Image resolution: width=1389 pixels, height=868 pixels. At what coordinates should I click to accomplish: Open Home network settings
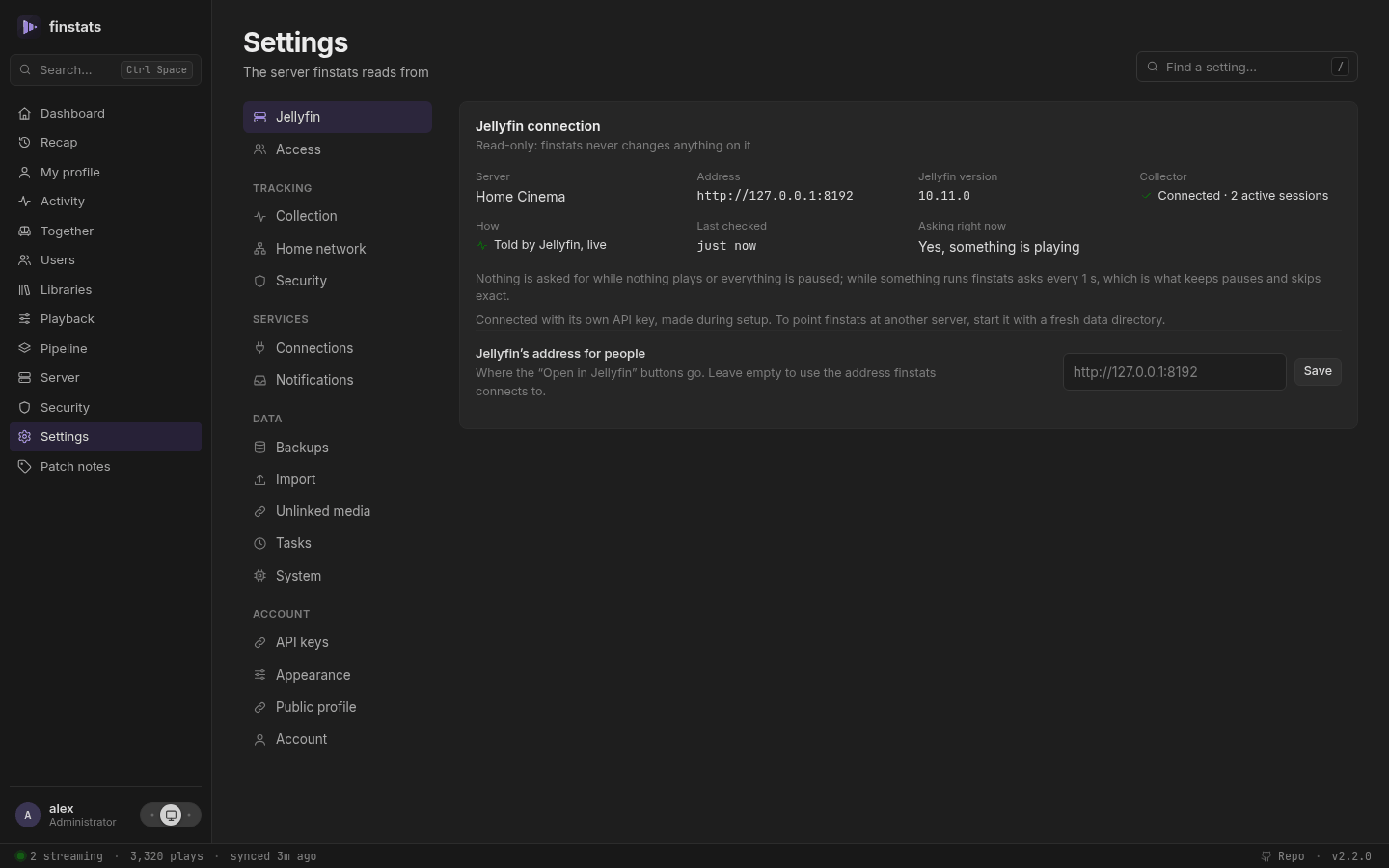click(337, 249)
